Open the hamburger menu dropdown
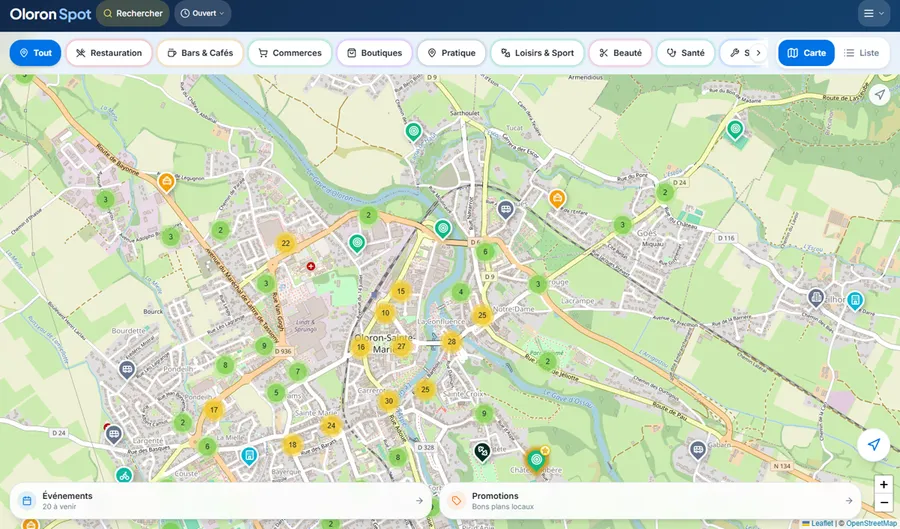Viewport: 900px width, 529px height. pos(874,13)
